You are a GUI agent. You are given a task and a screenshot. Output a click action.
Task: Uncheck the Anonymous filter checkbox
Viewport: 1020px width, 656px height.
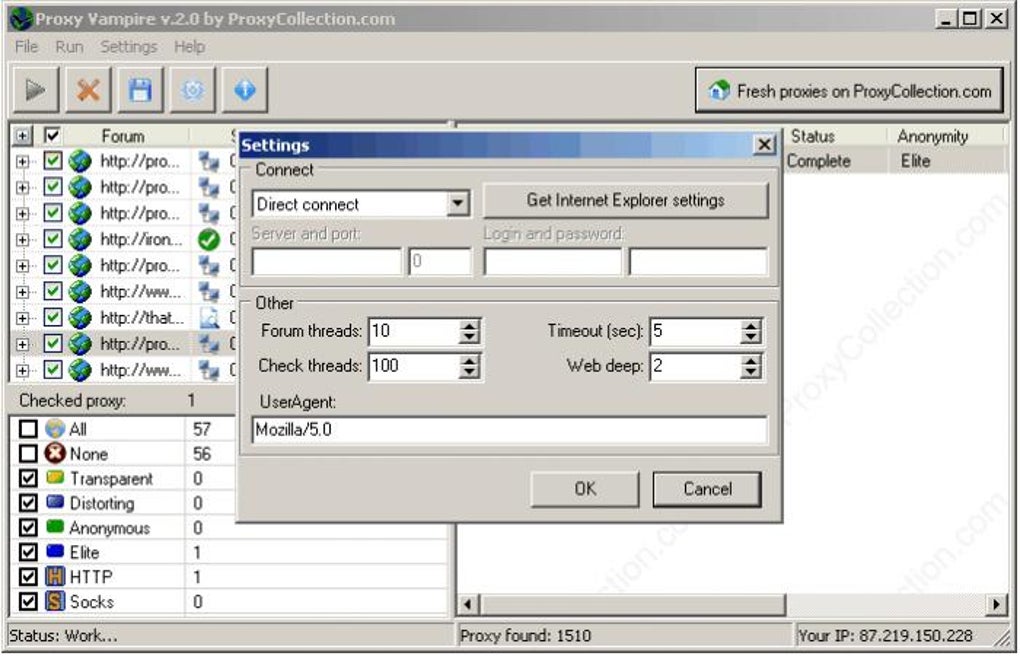tap(28, 527)
